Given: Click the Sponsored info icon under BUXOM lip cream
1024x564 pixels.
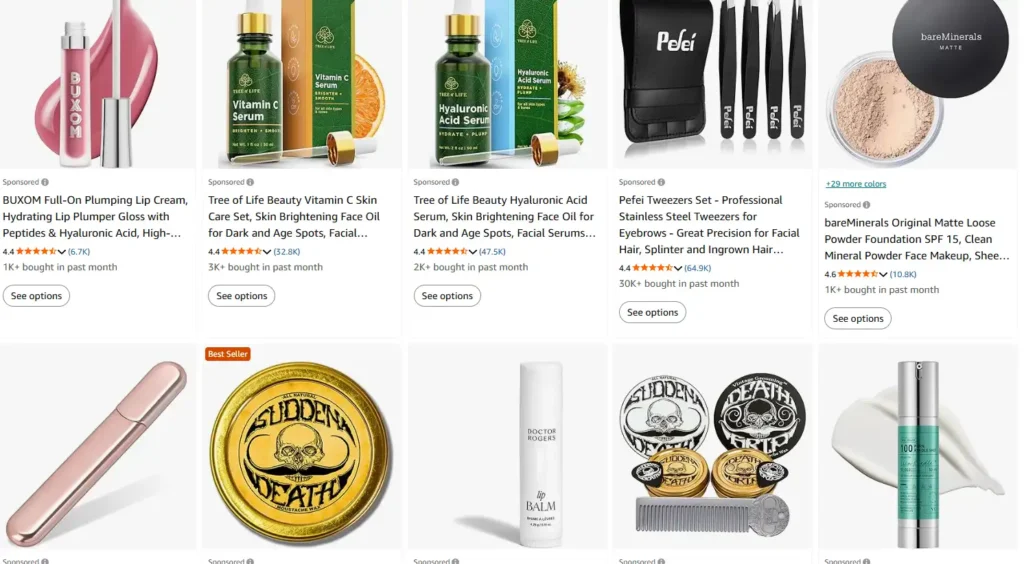Looking at the screenshot, I should point(45,182).
